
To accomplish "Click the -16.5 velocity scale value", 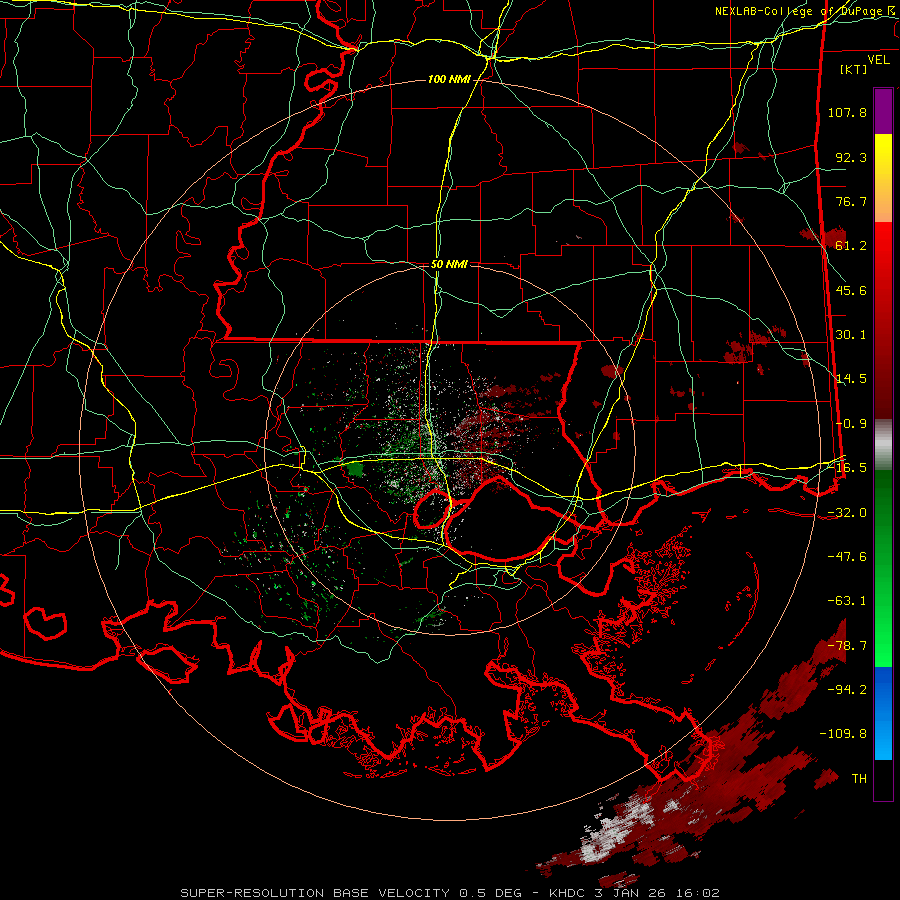I will 847,468.
